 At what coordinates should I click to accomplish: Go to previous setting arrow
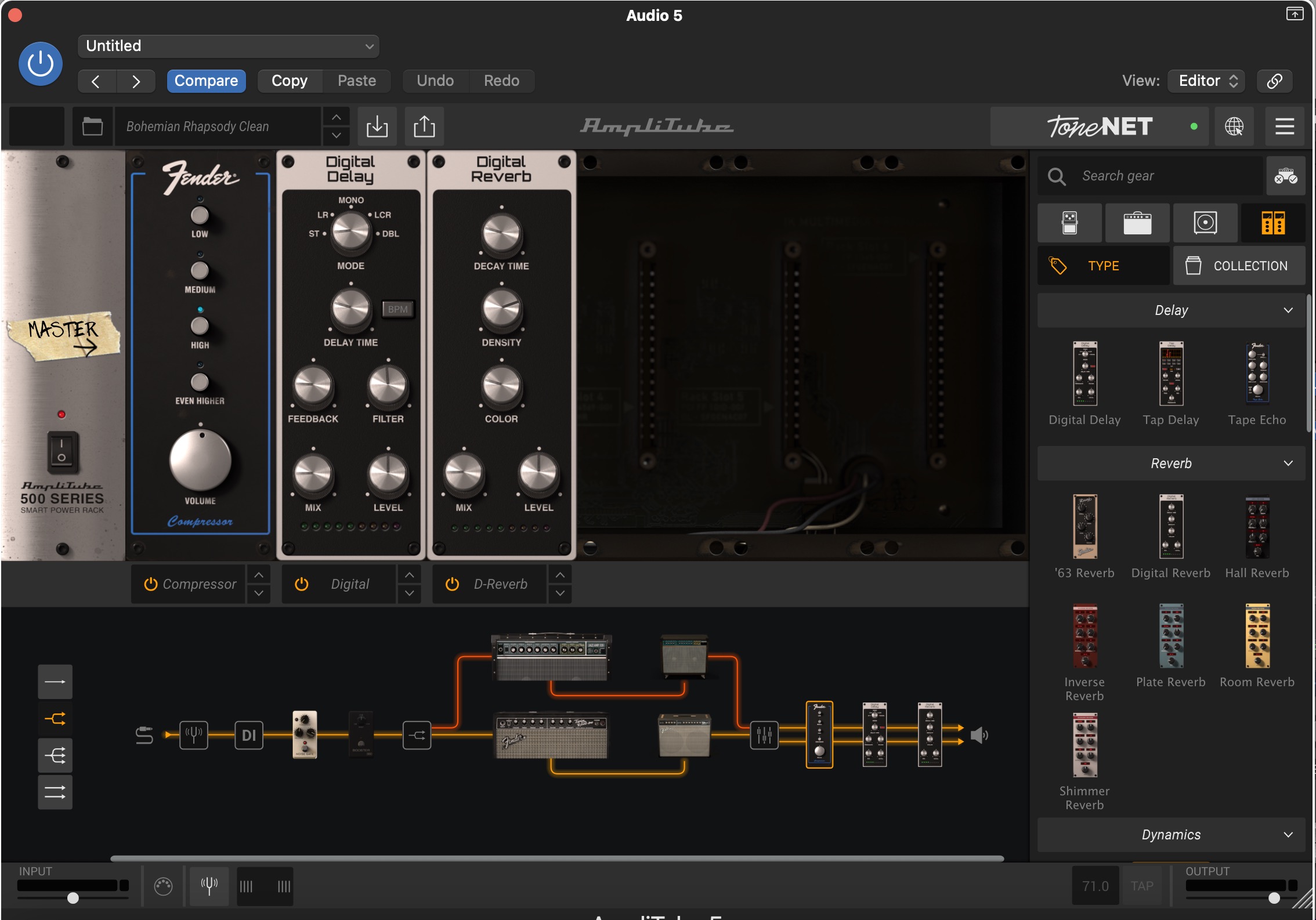click(97, 81)
